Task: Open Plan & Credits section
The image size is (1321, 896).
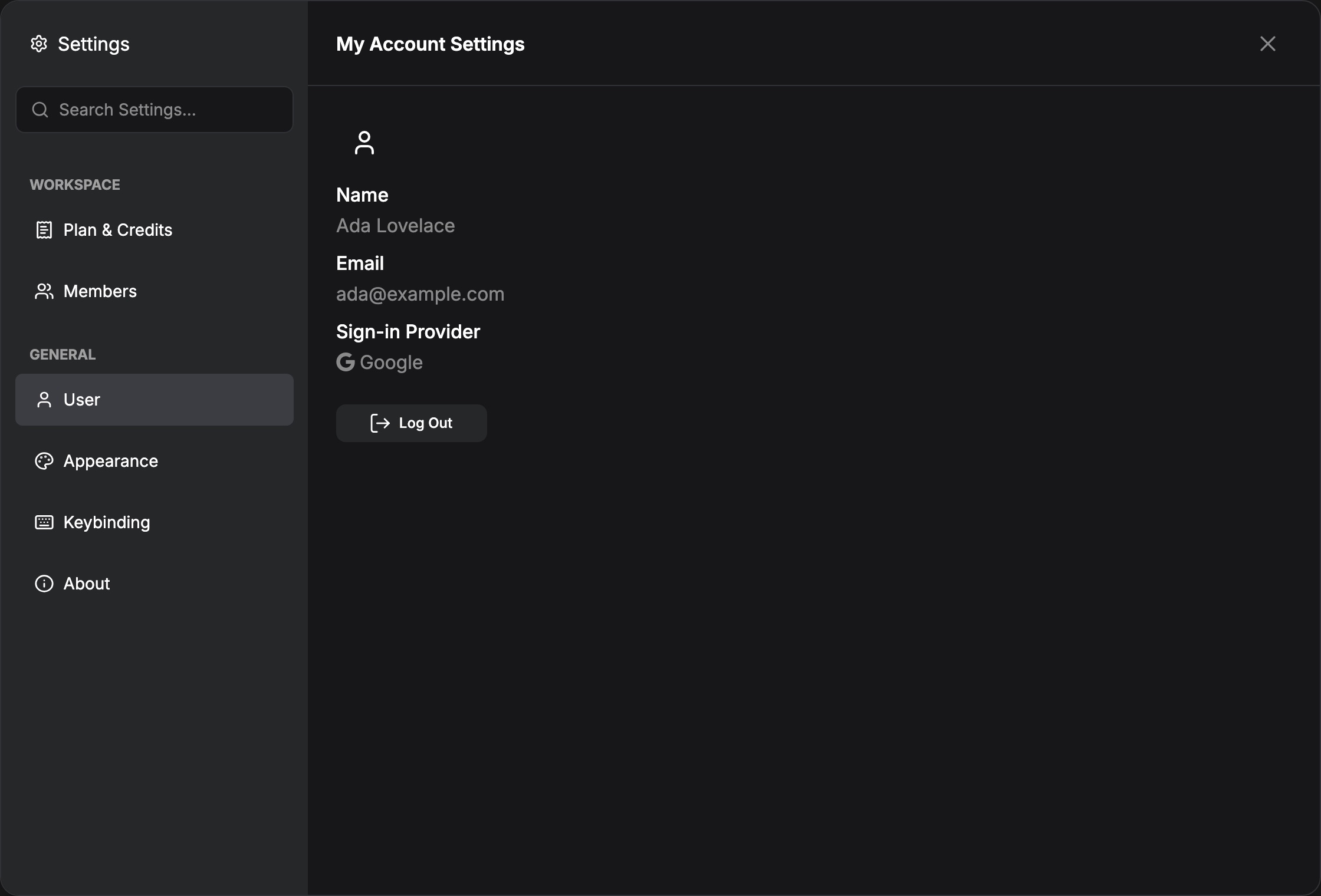Action: pos(155,230)
